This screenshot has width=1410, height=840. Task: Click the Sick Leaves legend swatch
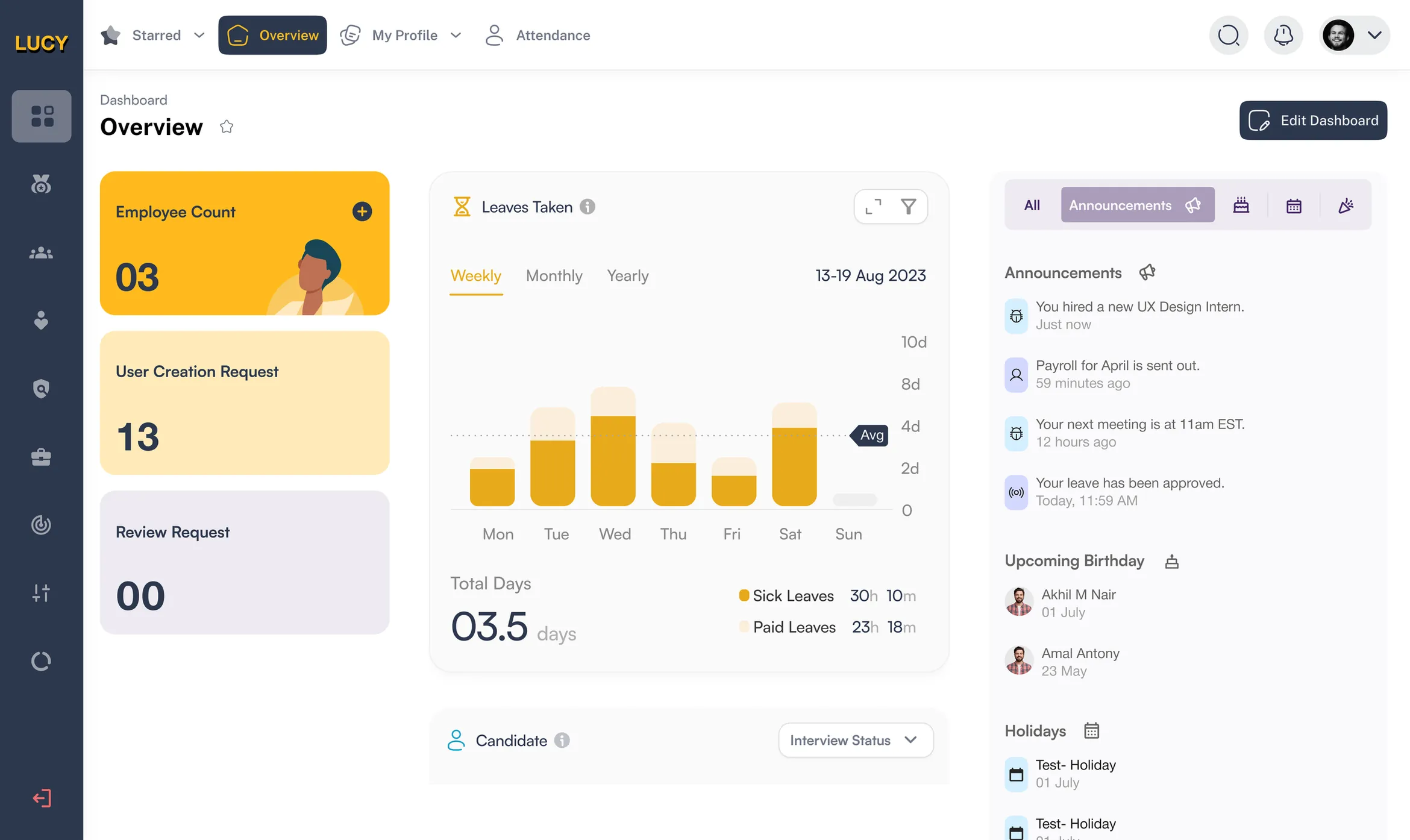point(744,595)
